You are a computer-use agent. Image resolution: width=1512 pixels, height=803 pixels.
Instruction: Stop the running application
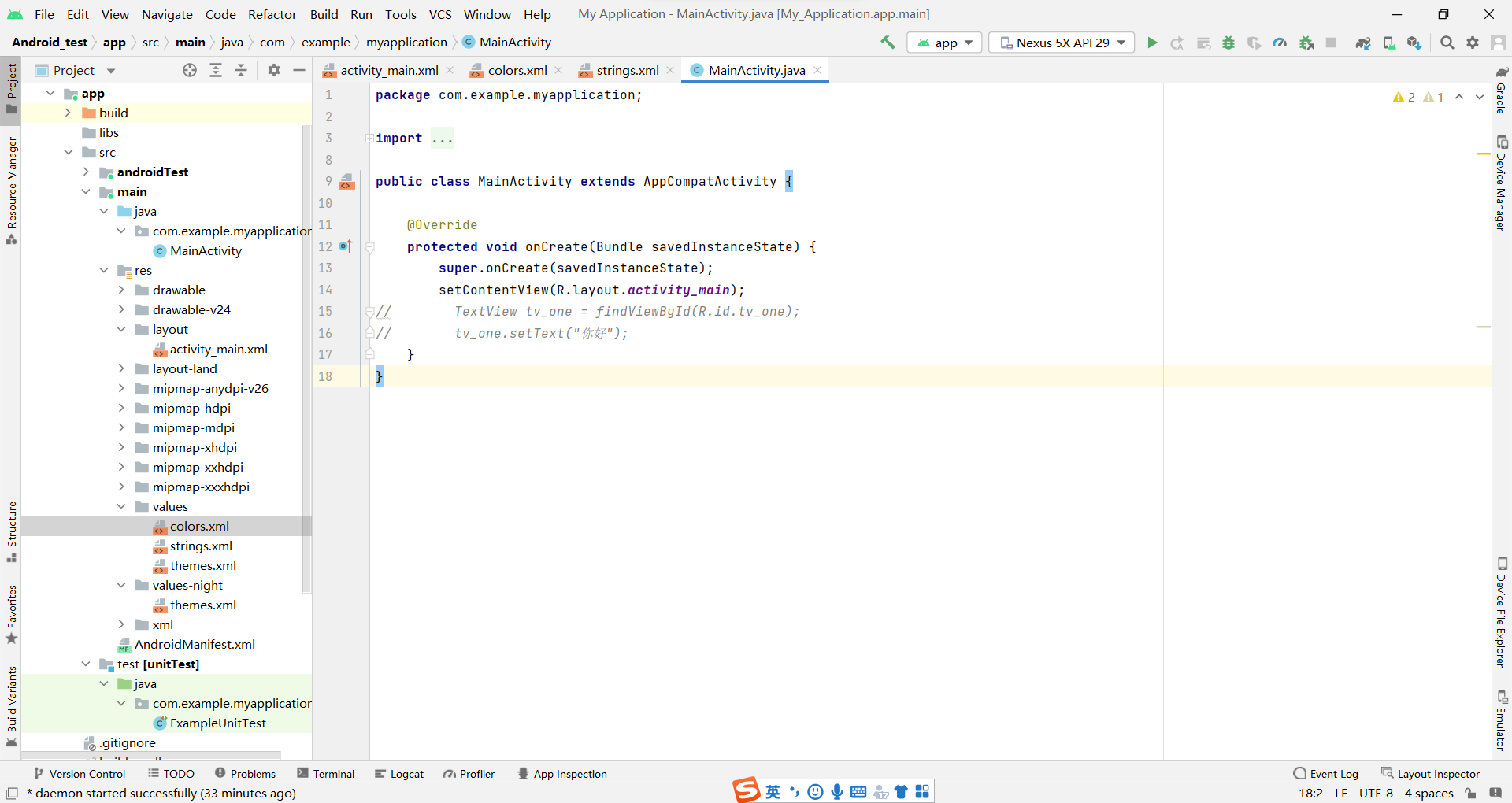1331,43
